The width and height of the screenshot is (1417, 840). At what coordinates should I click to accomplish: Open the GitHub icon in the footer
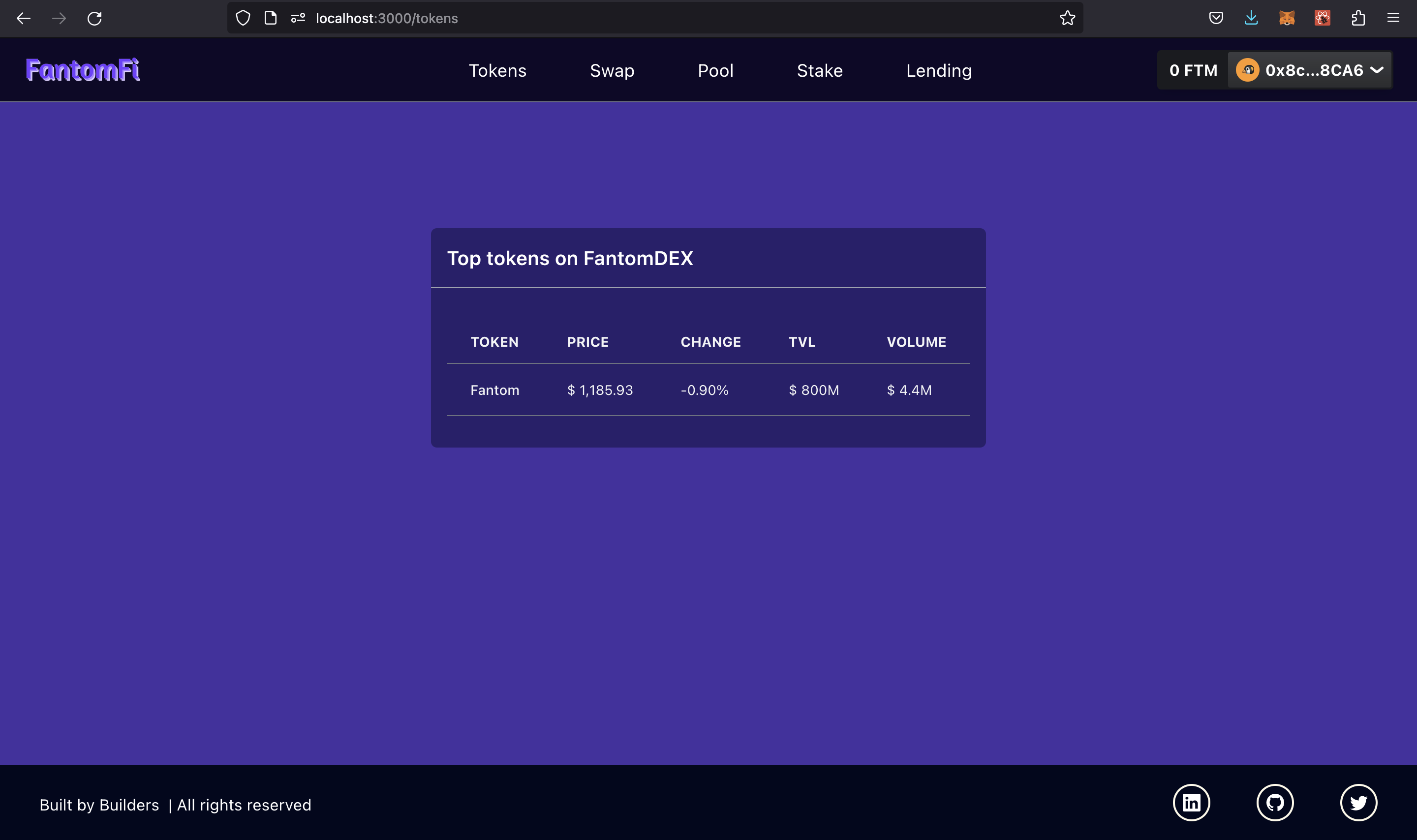[x=1274, y=802]
